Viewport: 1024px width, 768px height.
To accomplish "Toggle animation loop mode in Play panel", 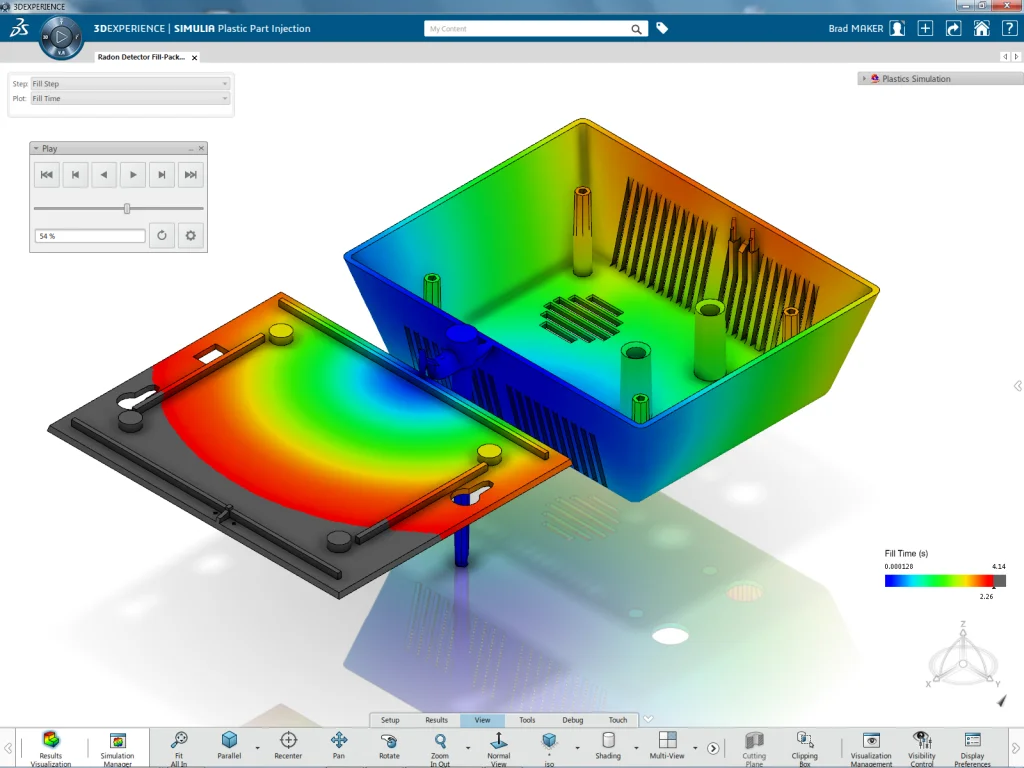I will point(161,236).
